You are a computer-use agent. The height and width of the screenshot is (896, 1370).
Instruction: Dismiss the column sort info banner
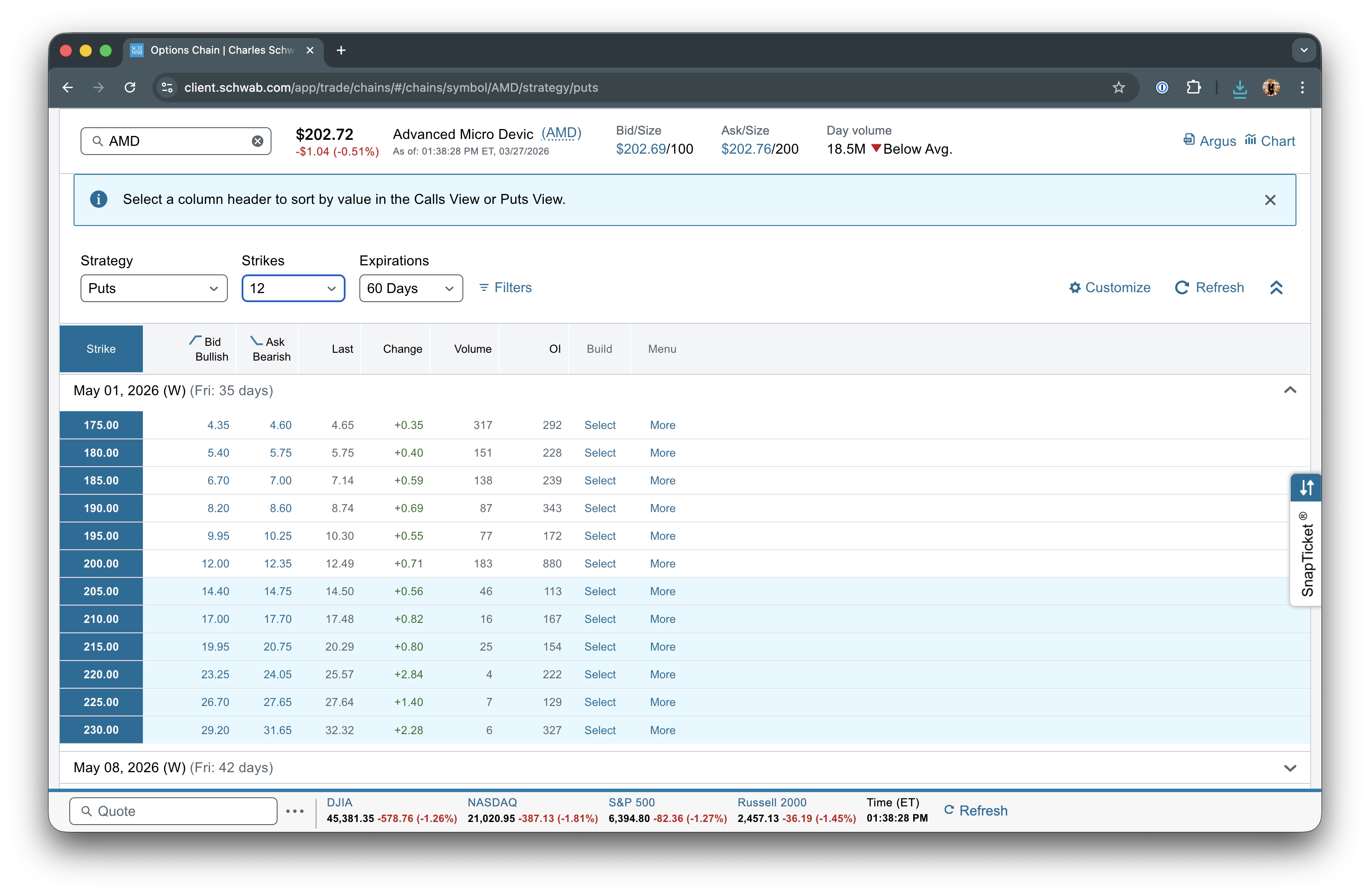pyautogui.click(x=1270, y=200)
